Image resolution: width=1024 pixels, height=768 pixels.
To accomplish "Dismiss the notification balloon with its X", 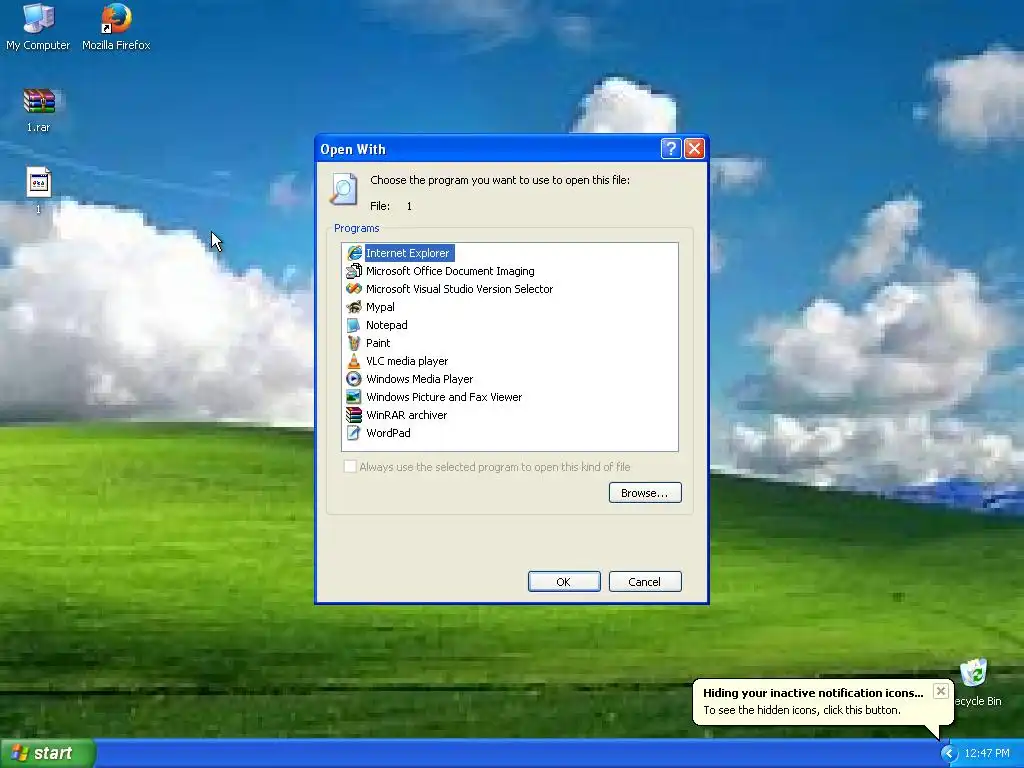I will click(x=940, y=691).
